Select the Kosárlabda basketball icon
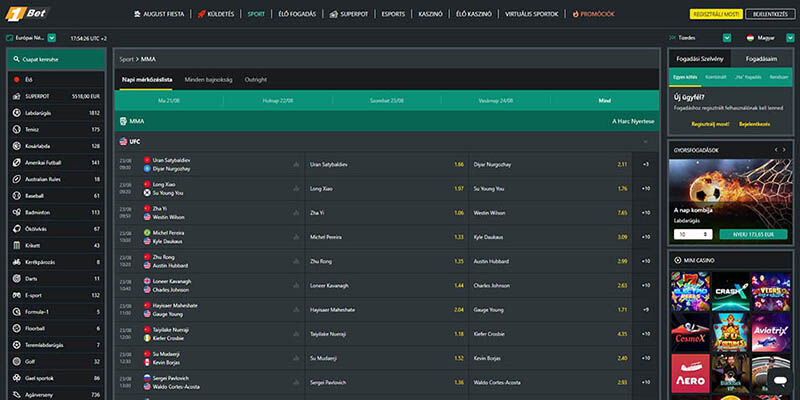This screenshot has width=800, height=400. [17, 146]
